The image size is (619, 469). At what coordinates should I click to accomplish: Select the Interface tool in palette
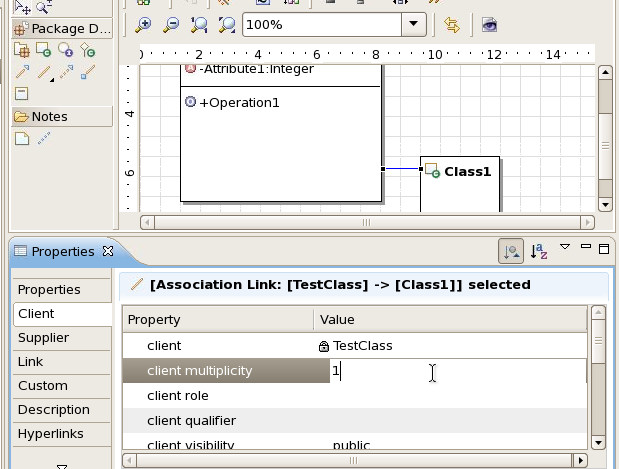65,49
